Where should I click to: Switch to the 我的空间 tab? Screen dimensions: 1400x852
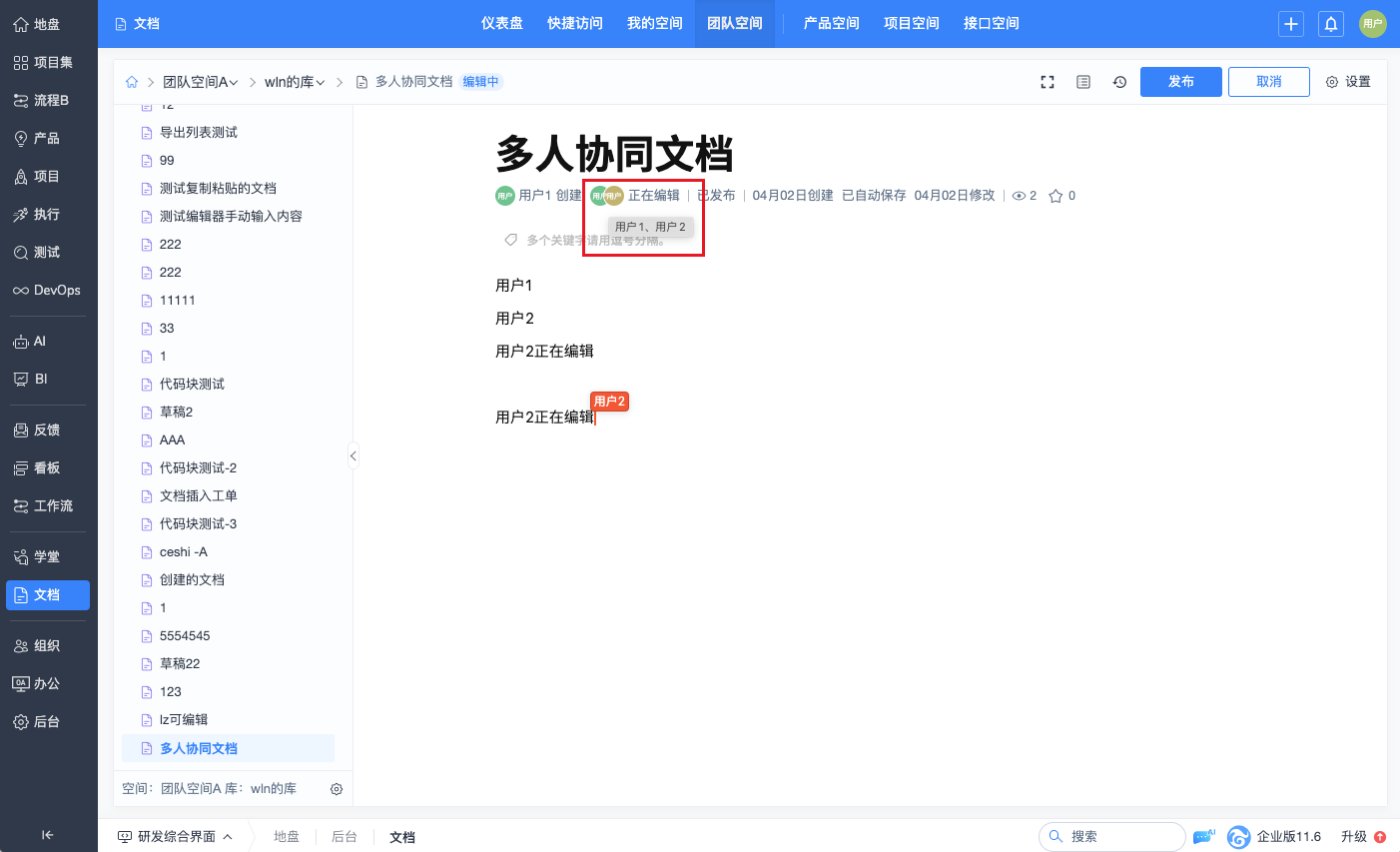tap(655, 23)
